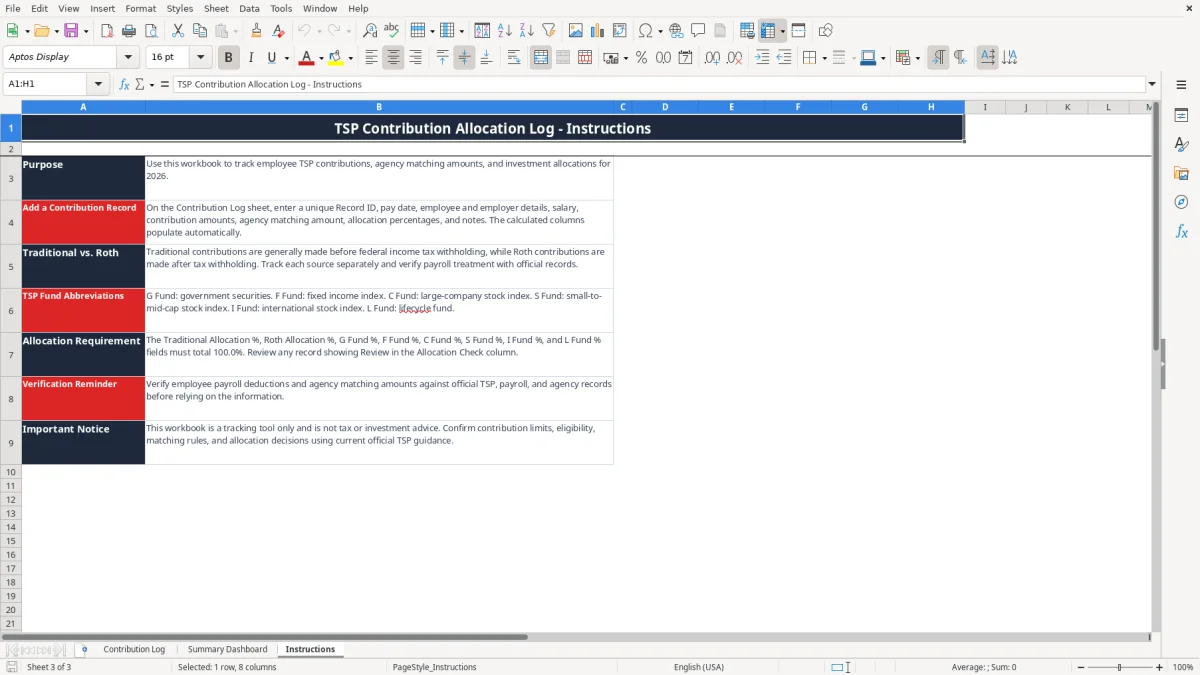The image size is (1200, 675).
Task: Click the Format as Date icon
Action: [685, 58]
